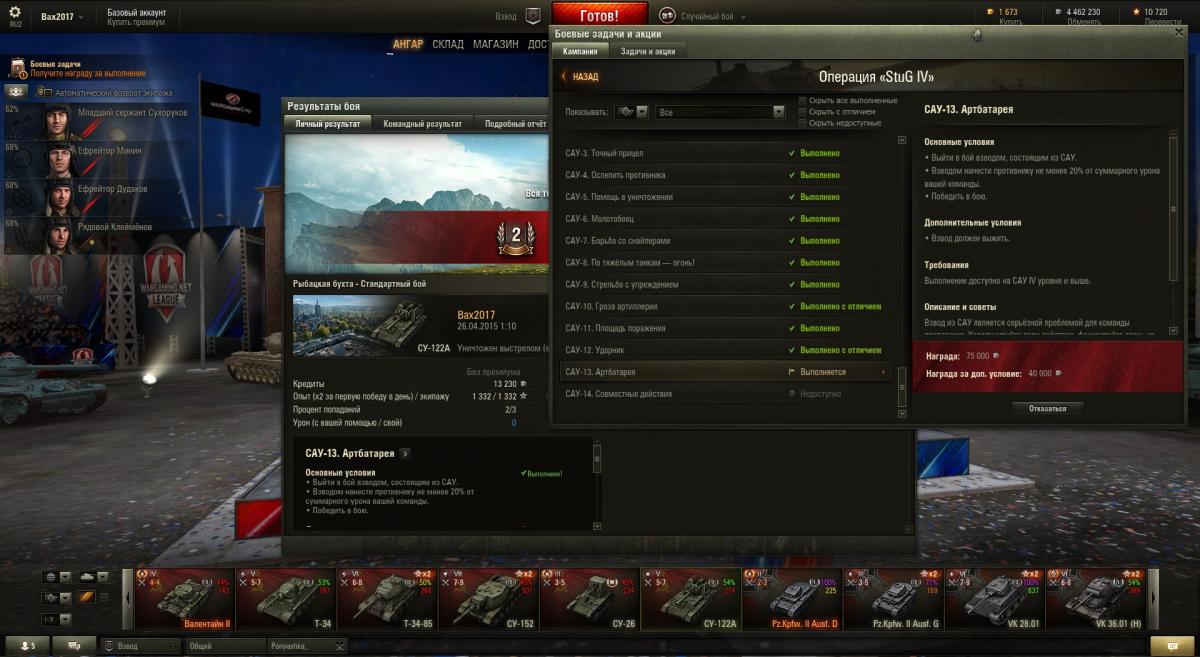Close the Ponyashka_ chat tab
This screenshot has width=1200, height=657.
(x=338, y=646)
